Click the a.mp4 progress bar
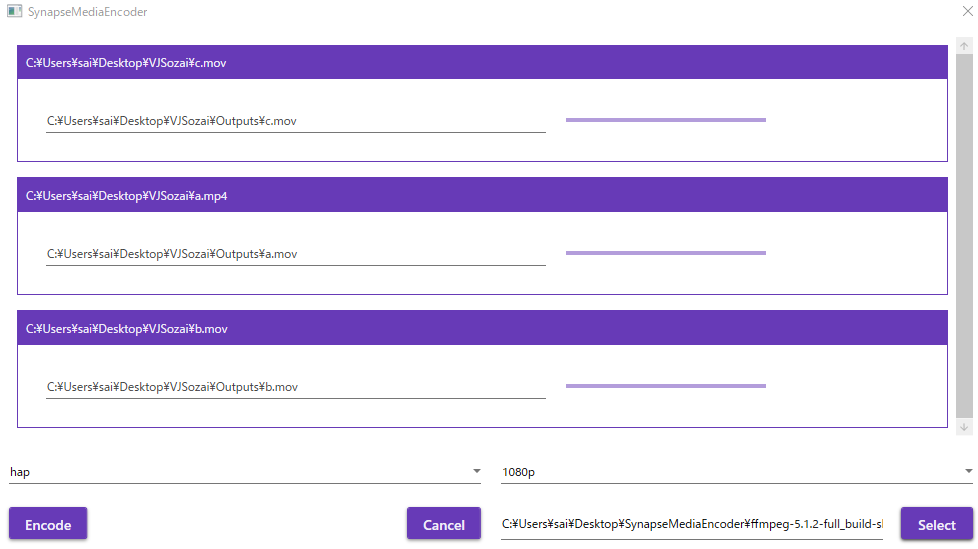 coord(666,253)
